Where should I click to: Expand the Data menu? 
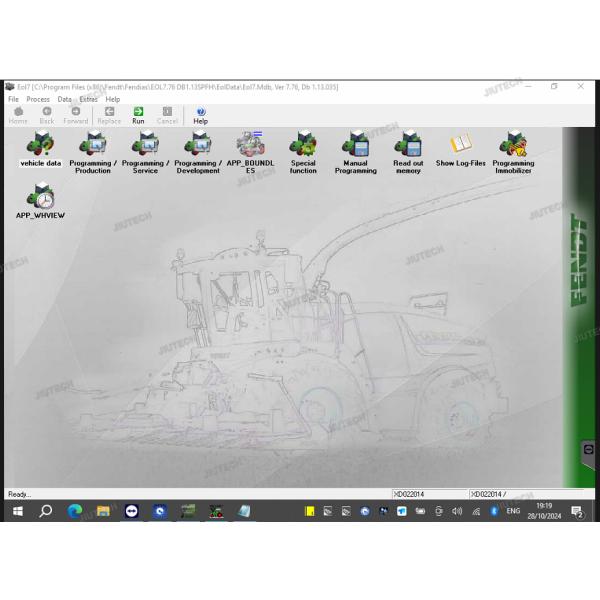[x=64, y=100]
